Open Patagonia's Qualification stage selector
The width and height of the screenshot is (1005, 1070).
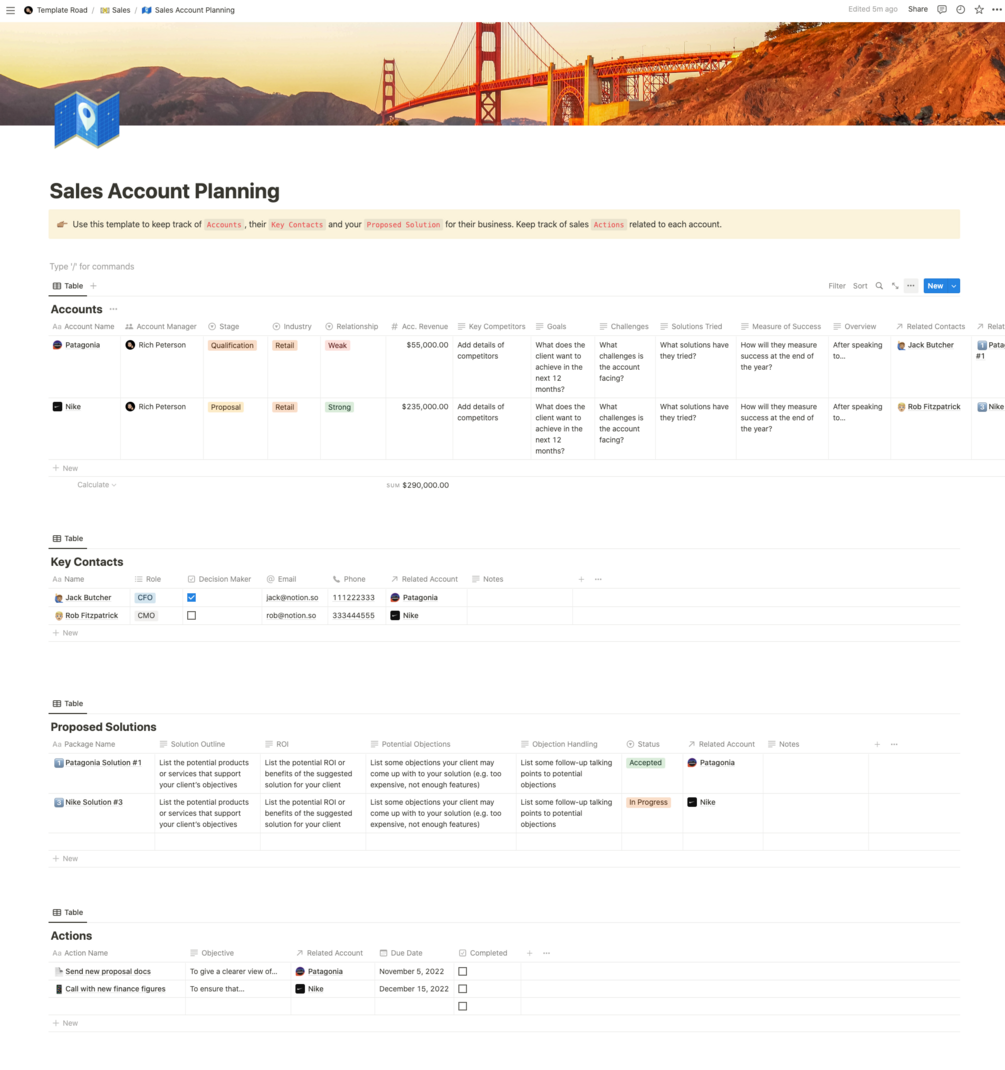232,345
